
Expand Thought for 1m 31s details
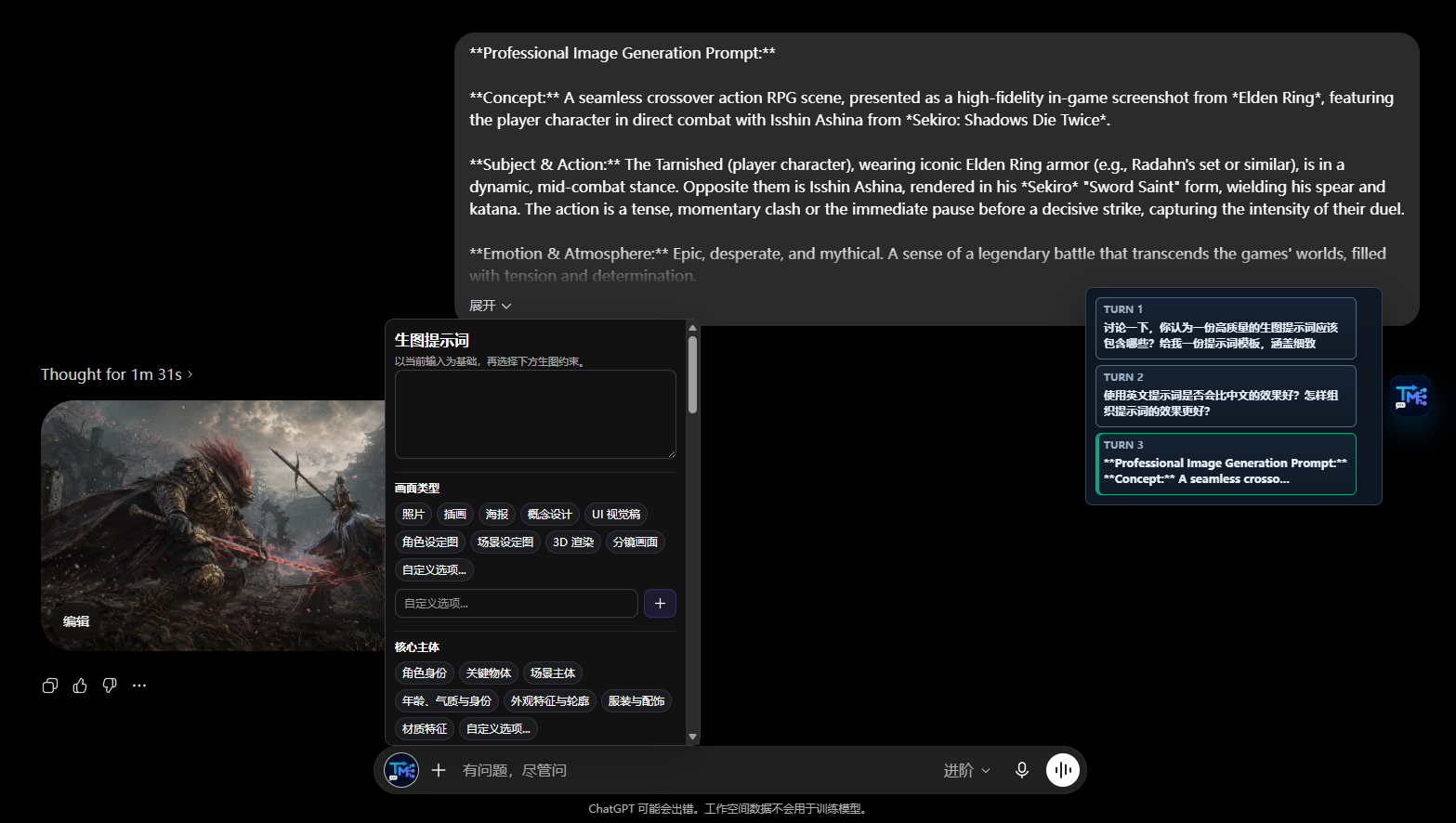point(117,374)
